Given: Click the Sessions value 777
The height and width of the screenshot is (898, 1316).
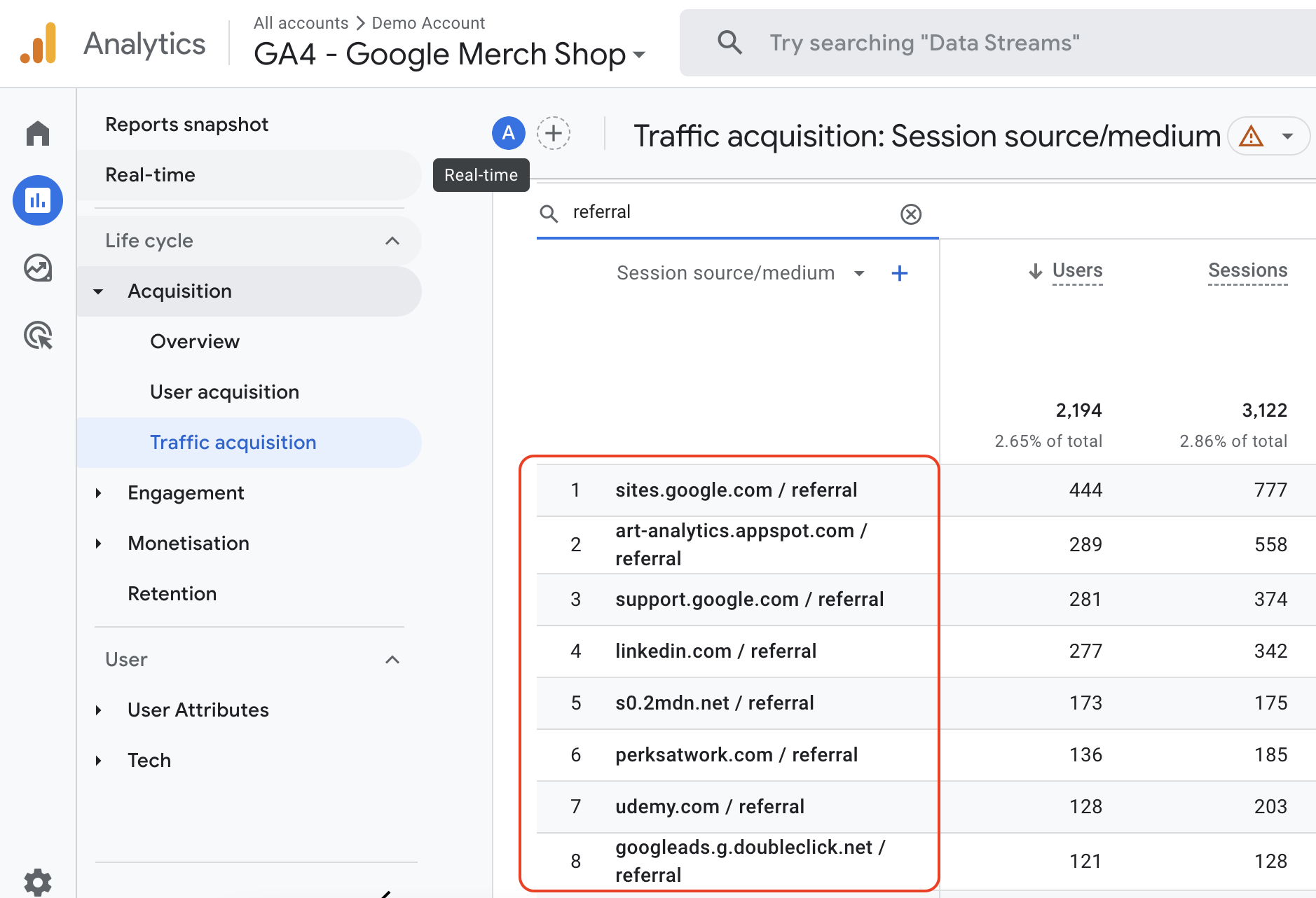Looking at the screenshot, I should click(x=1270, y=490).
